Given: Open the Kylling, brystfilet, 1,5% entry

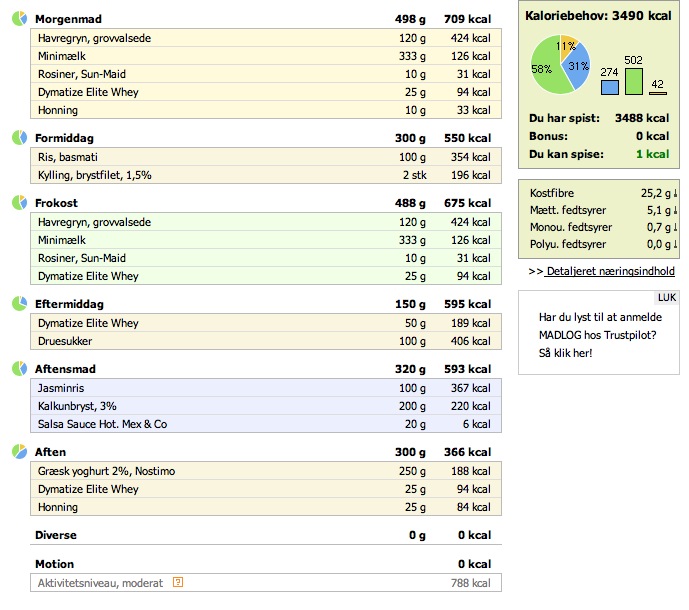Looking at the screenshot, I should click(x=266, y=175).
